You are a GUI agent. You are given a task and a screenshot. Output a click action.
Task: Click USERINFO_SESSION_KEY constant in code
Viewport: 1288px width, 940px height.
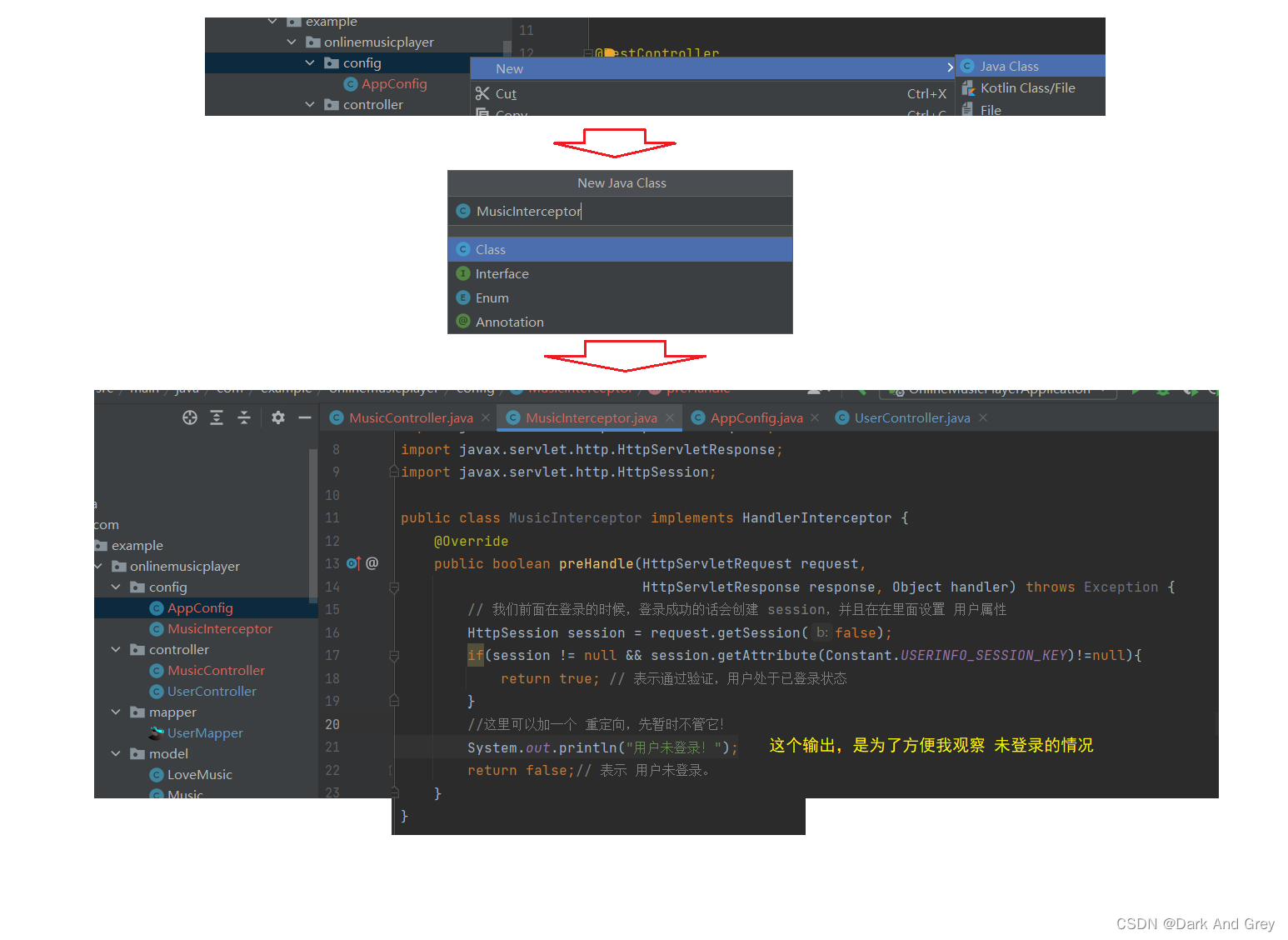983,655
